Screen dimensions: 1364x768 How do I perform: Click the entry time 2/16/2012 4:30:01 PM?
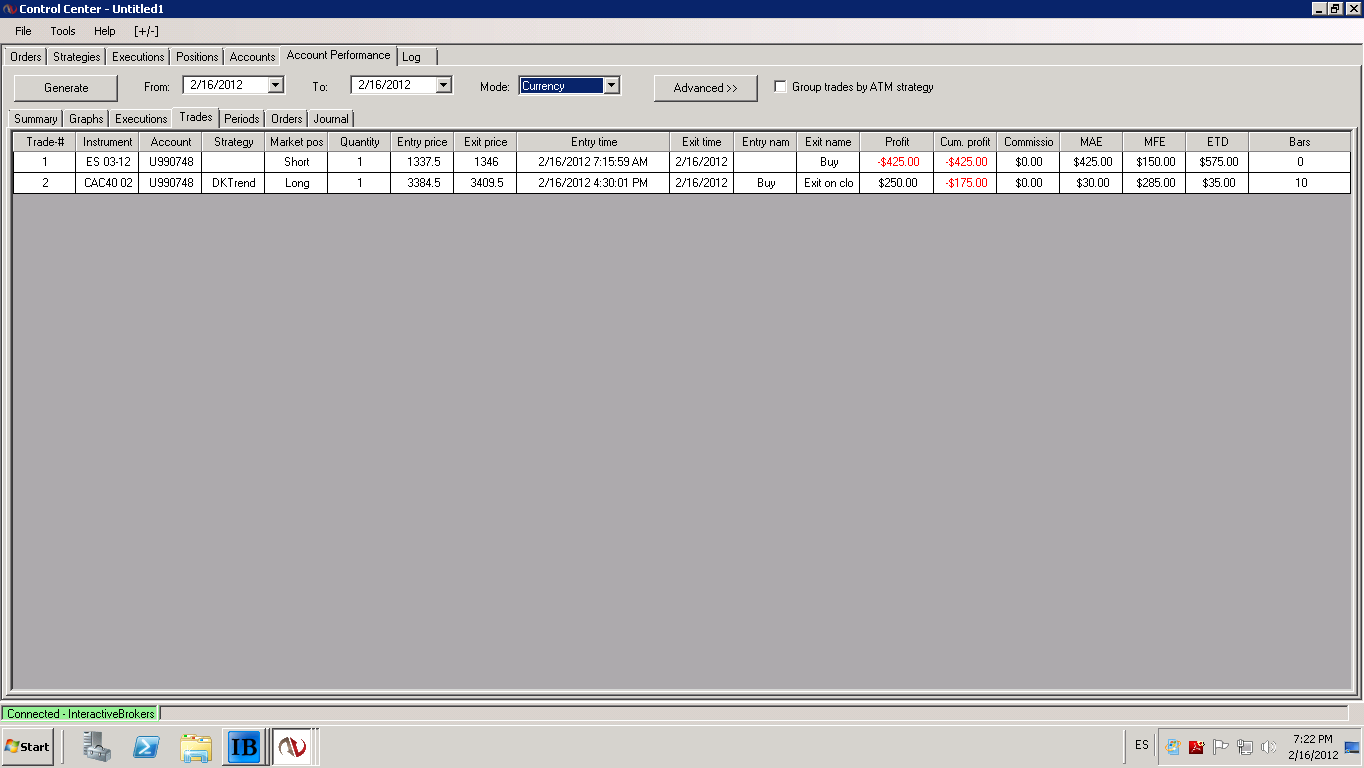(x=593, y=183)
